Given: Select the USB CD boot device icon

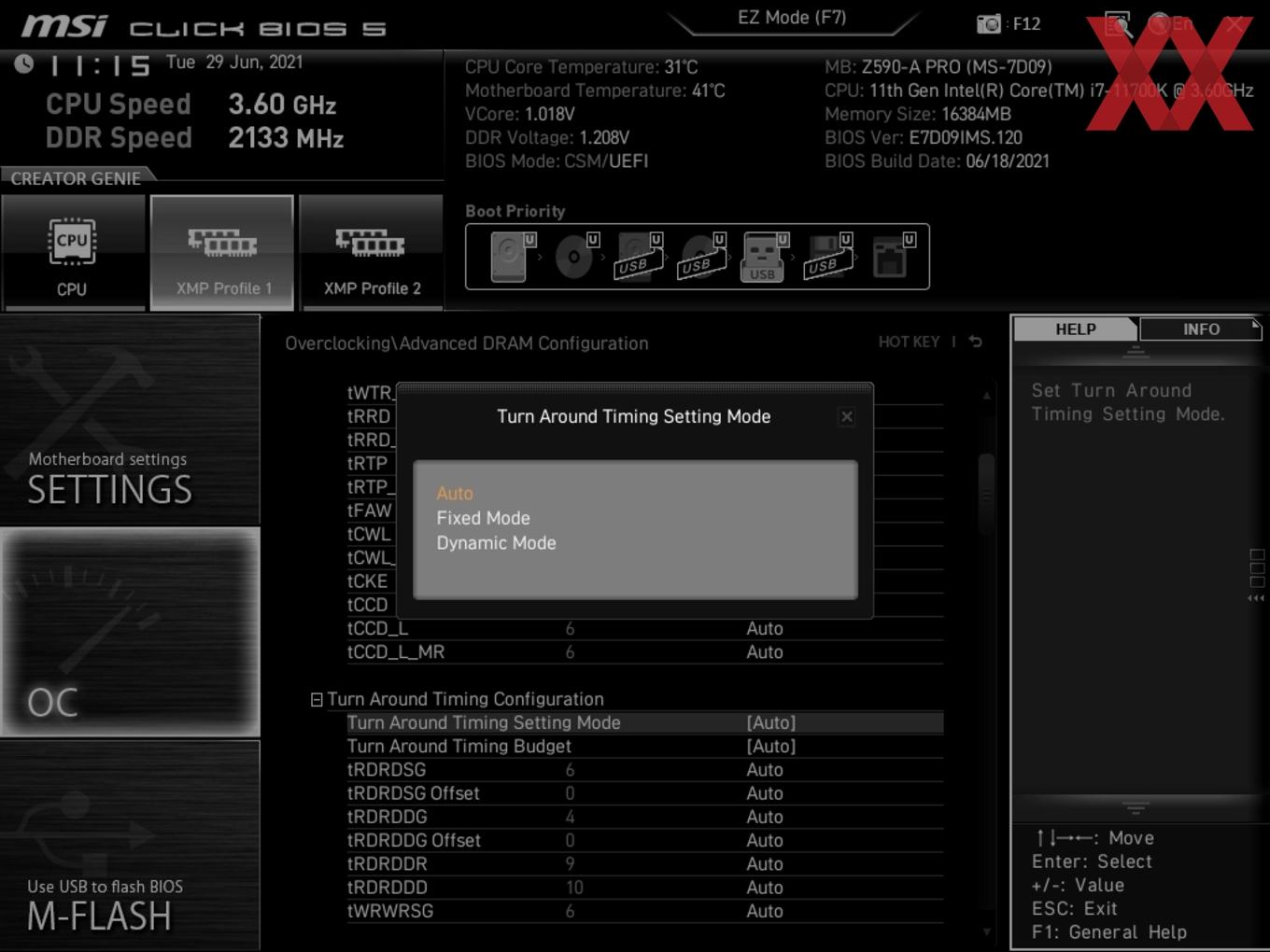Looking at the screenshot, I should [x=702, y=257].
